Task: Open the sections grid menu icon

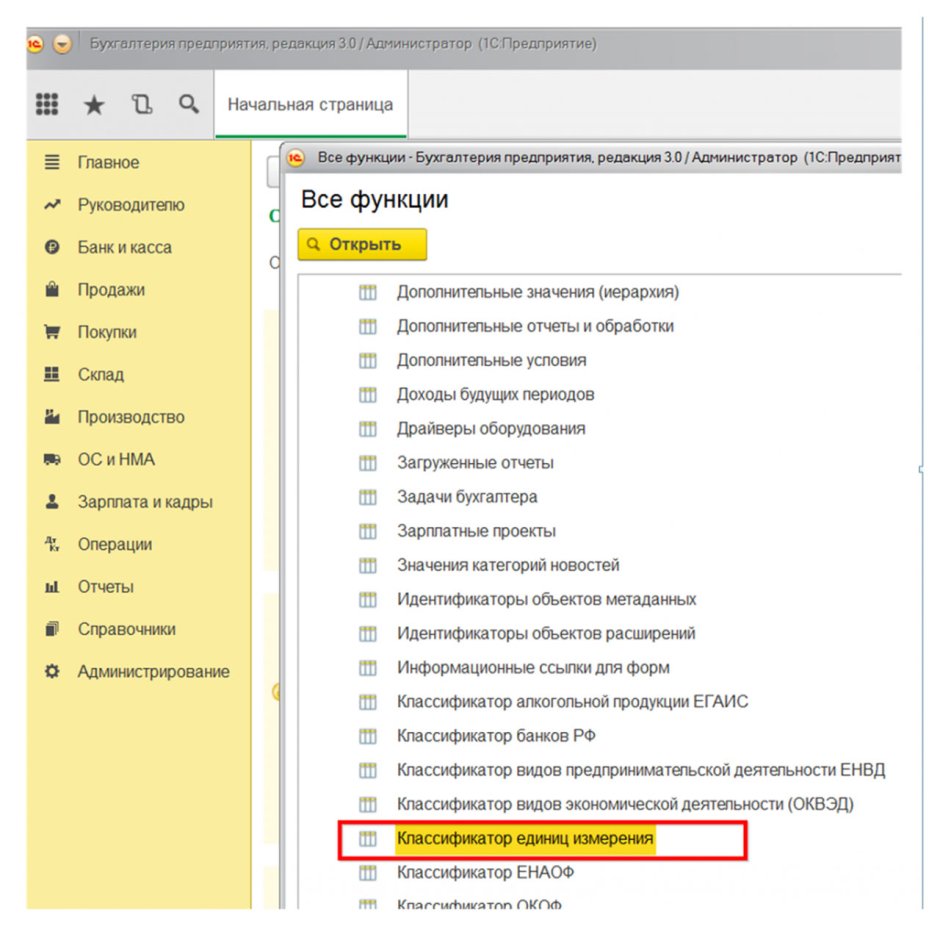Action: [x=47, y=104]
